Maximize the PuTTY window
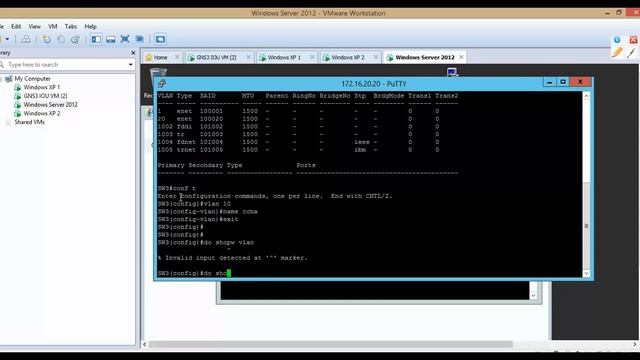Image resolution: width=640 pixels, height=360 pixels. tap(563, 82)
